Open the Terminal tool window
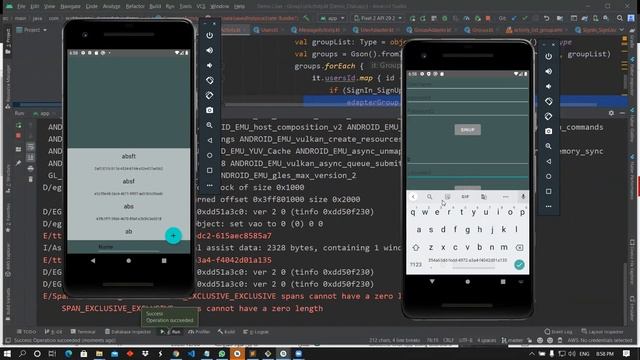This screenshot has height=360, width=640. coord(83,332)
